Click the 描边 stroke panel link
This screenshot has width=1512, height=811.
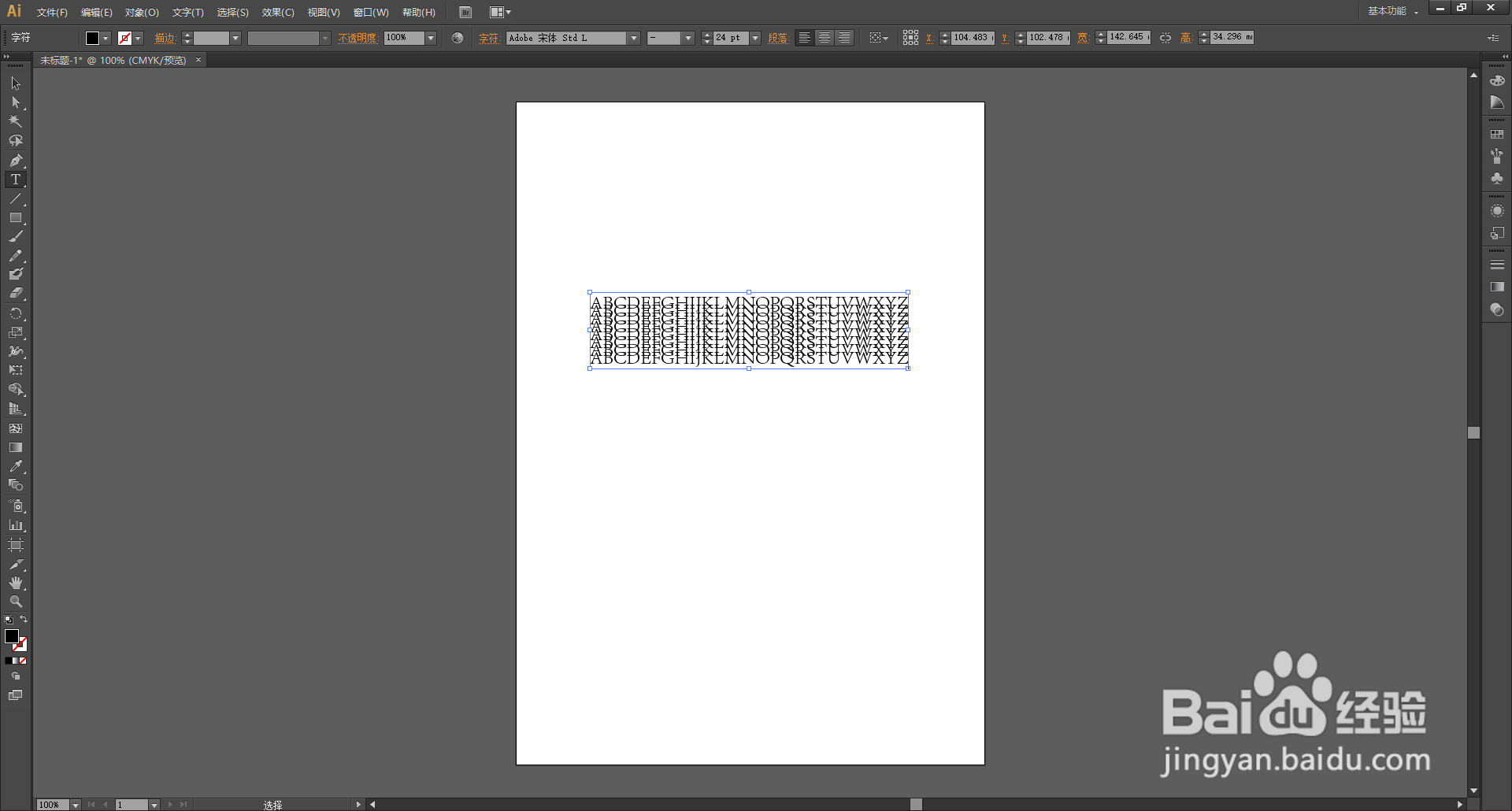pyautogui.click(x=165, y=38)
